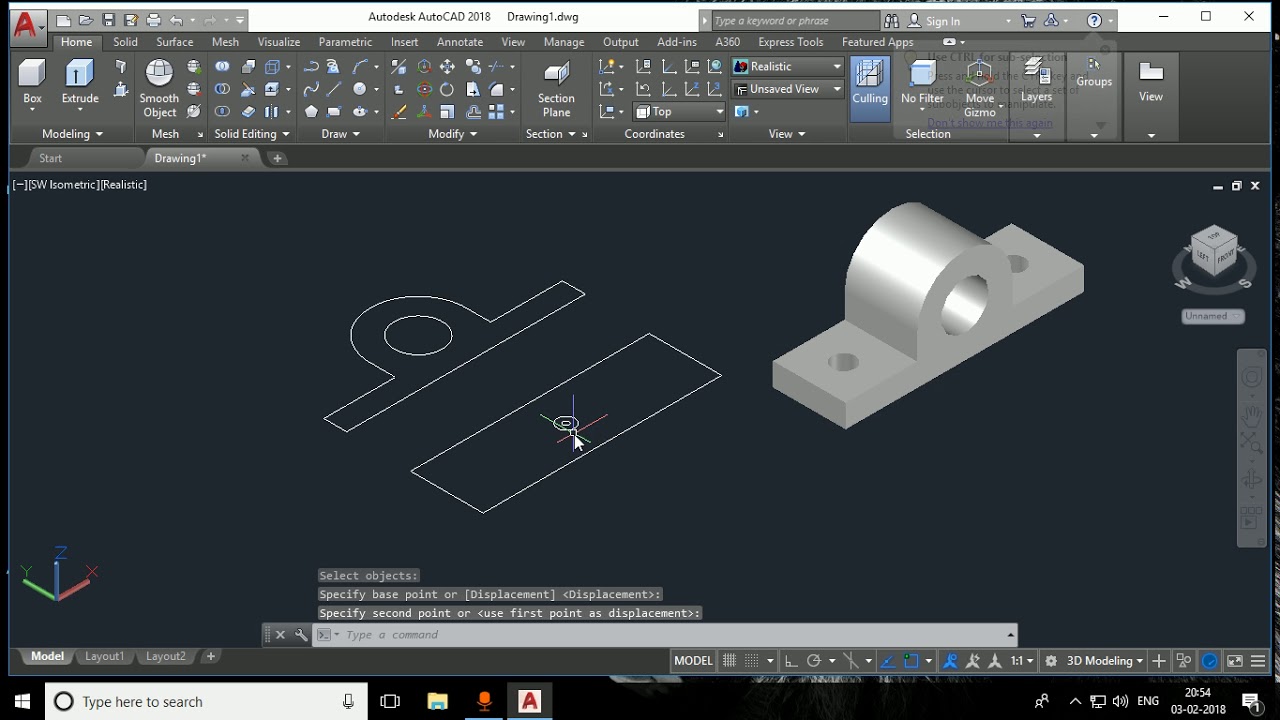Activate the Extrude tool
The width and height of the screenshot is (1280, 720).
click(80, 82)
